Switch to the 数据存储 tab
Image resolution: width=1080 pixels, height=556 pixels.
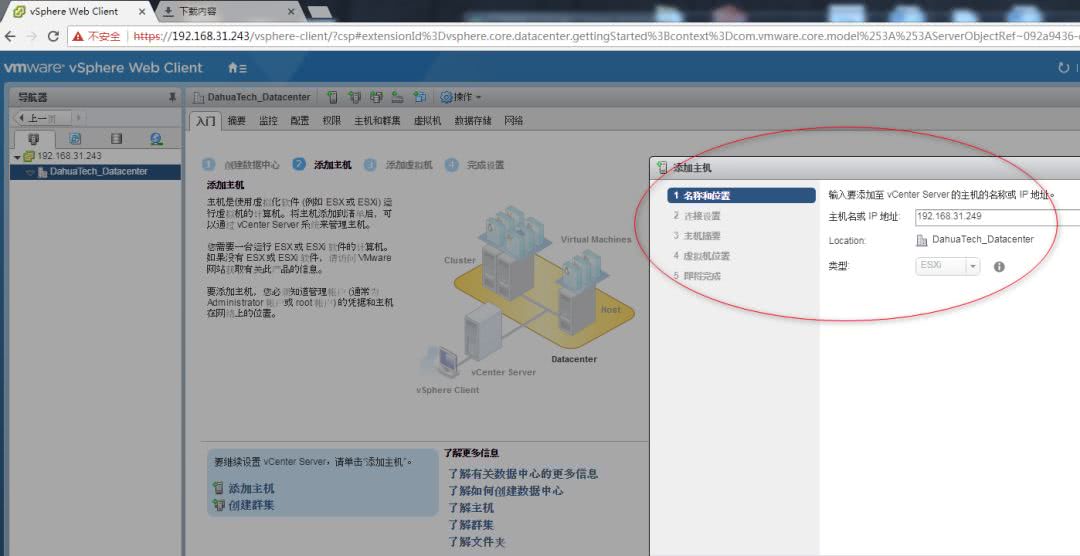point(472,121)
